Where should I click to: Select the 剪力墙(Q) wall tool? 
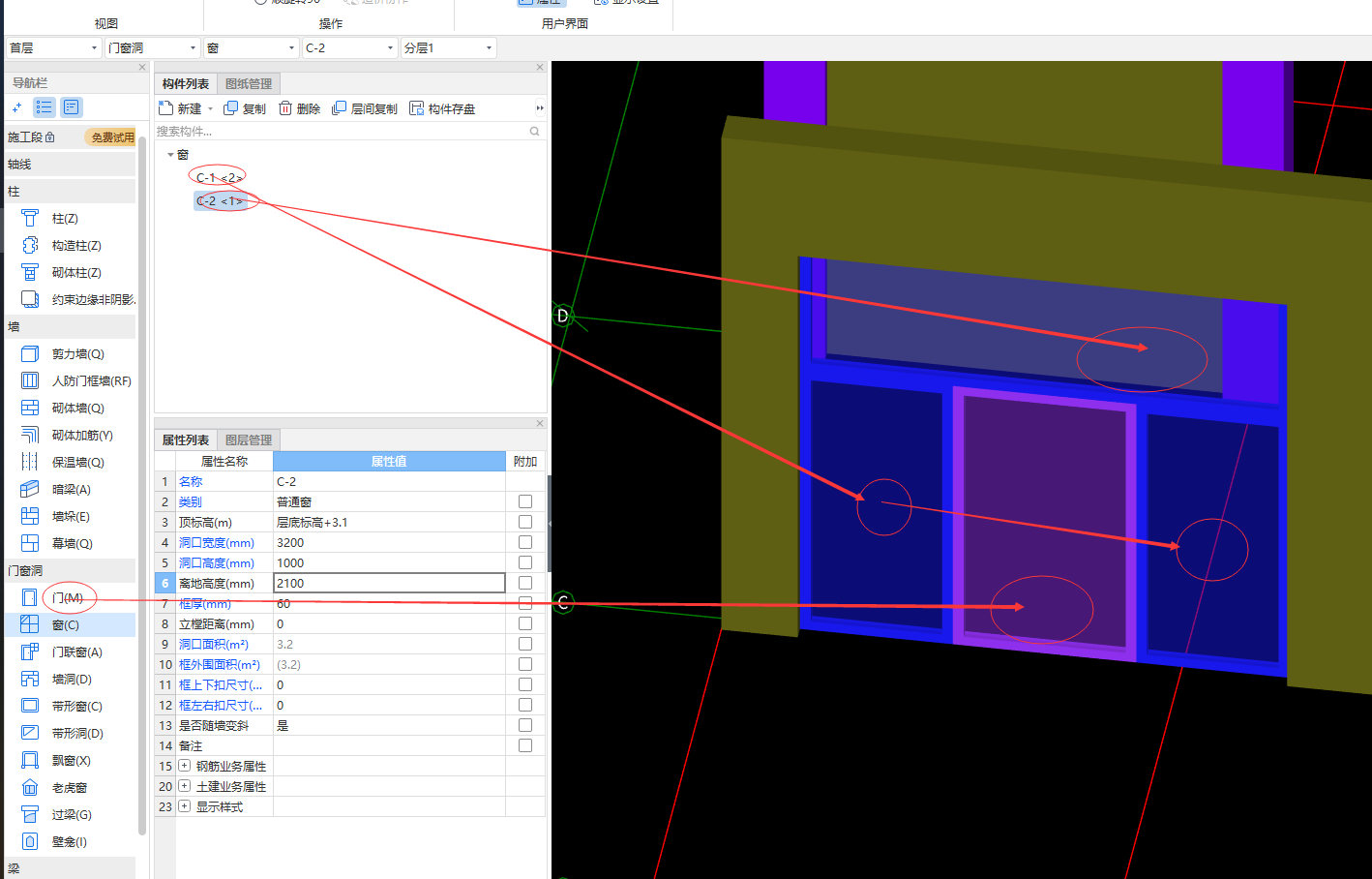coord(77,354)
